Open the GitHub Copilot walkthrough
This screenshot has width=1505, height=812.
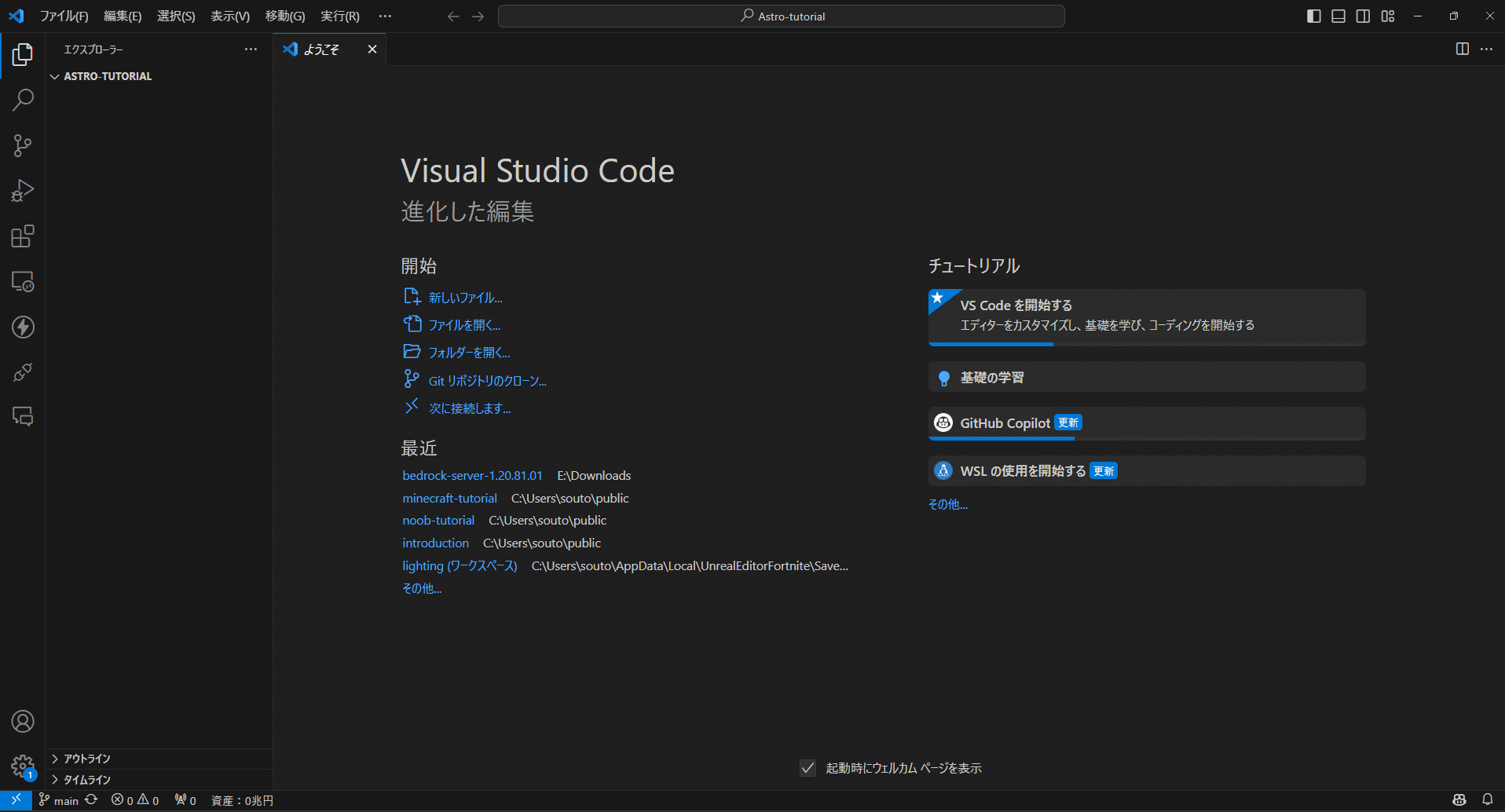(x=1147, y=423)
